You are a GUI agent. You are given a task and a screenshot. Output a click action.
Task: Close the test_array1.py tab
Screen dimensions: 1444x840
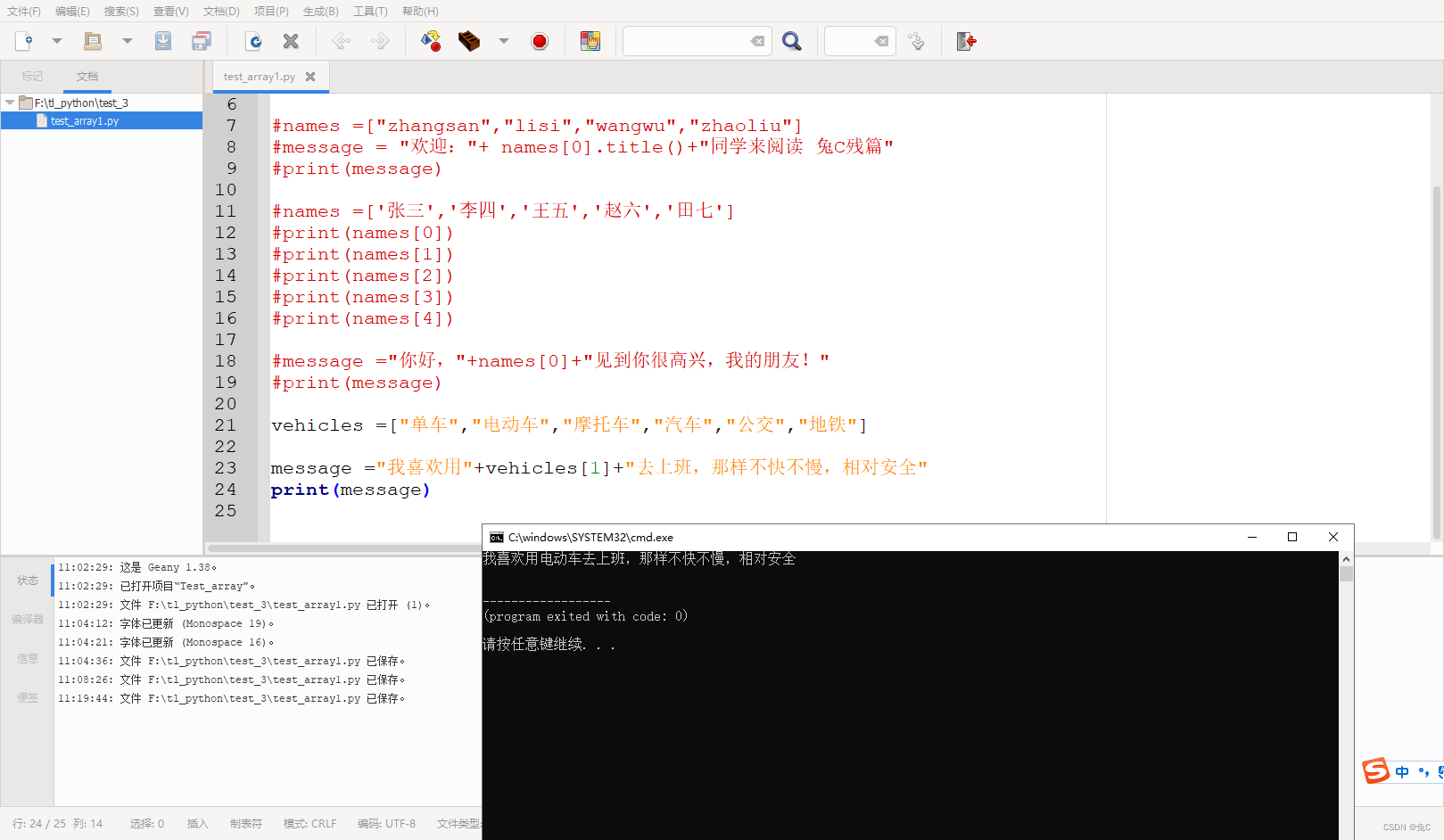coord(310,77)
